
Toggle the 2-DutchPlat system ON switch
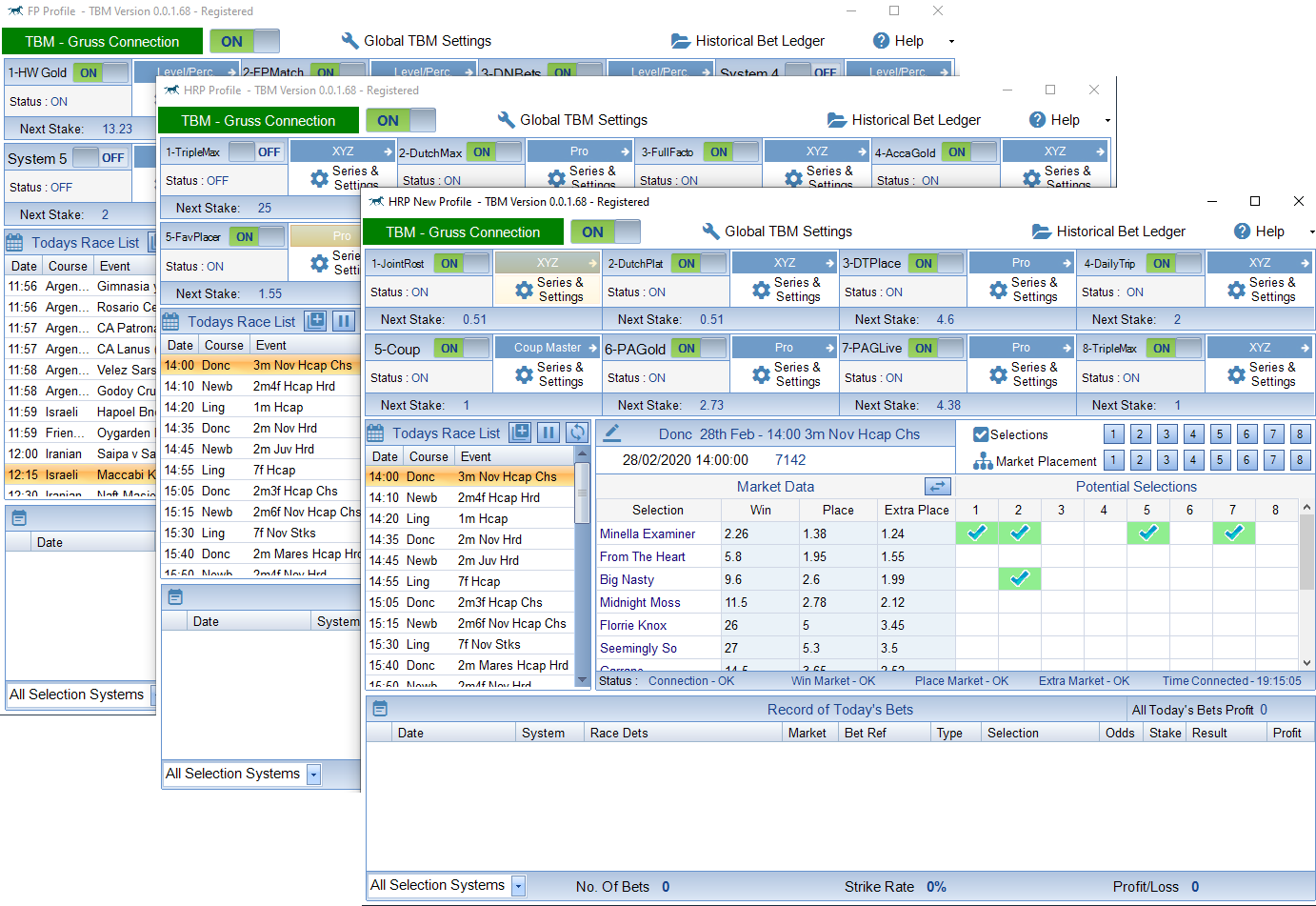pos(699,264)
